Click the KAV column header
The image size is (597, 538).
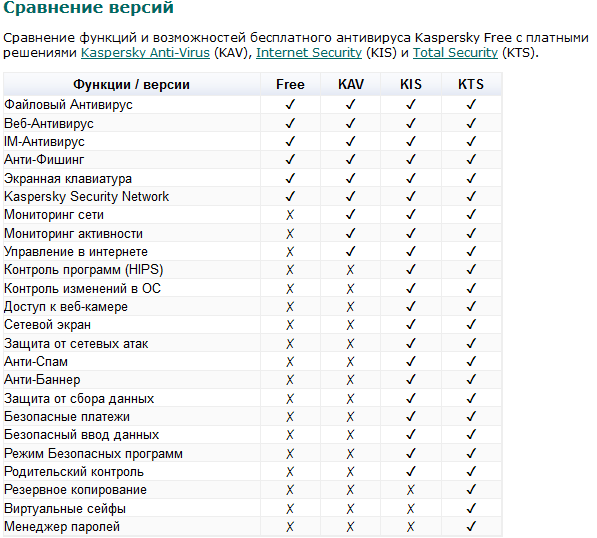coord(351,84)
